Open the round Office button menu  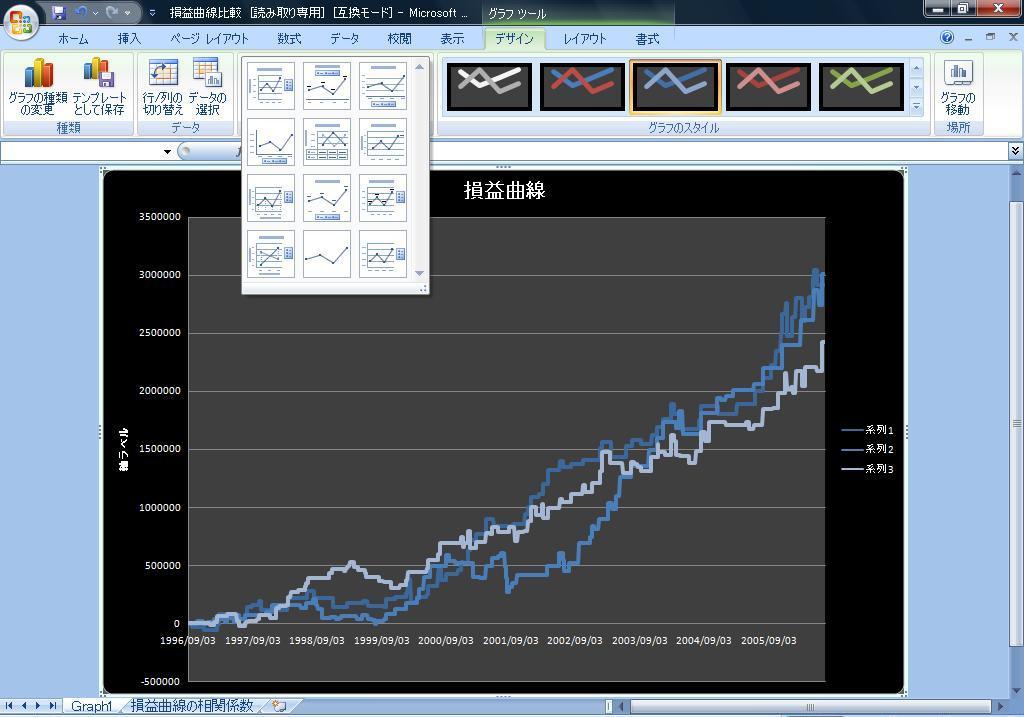(20, 20)
